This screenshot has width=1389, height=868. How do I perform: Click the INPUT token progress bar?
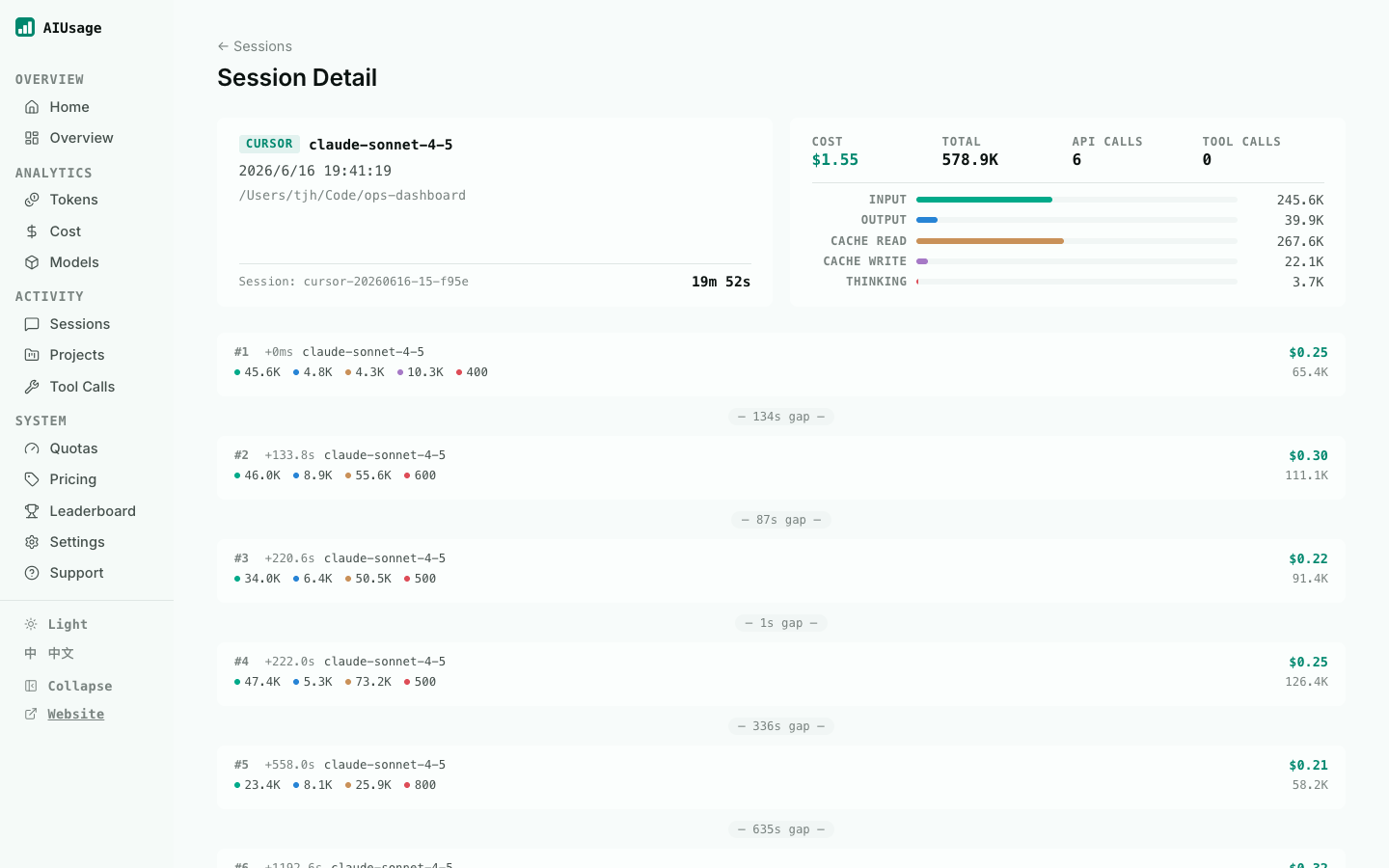(1076, 200)
